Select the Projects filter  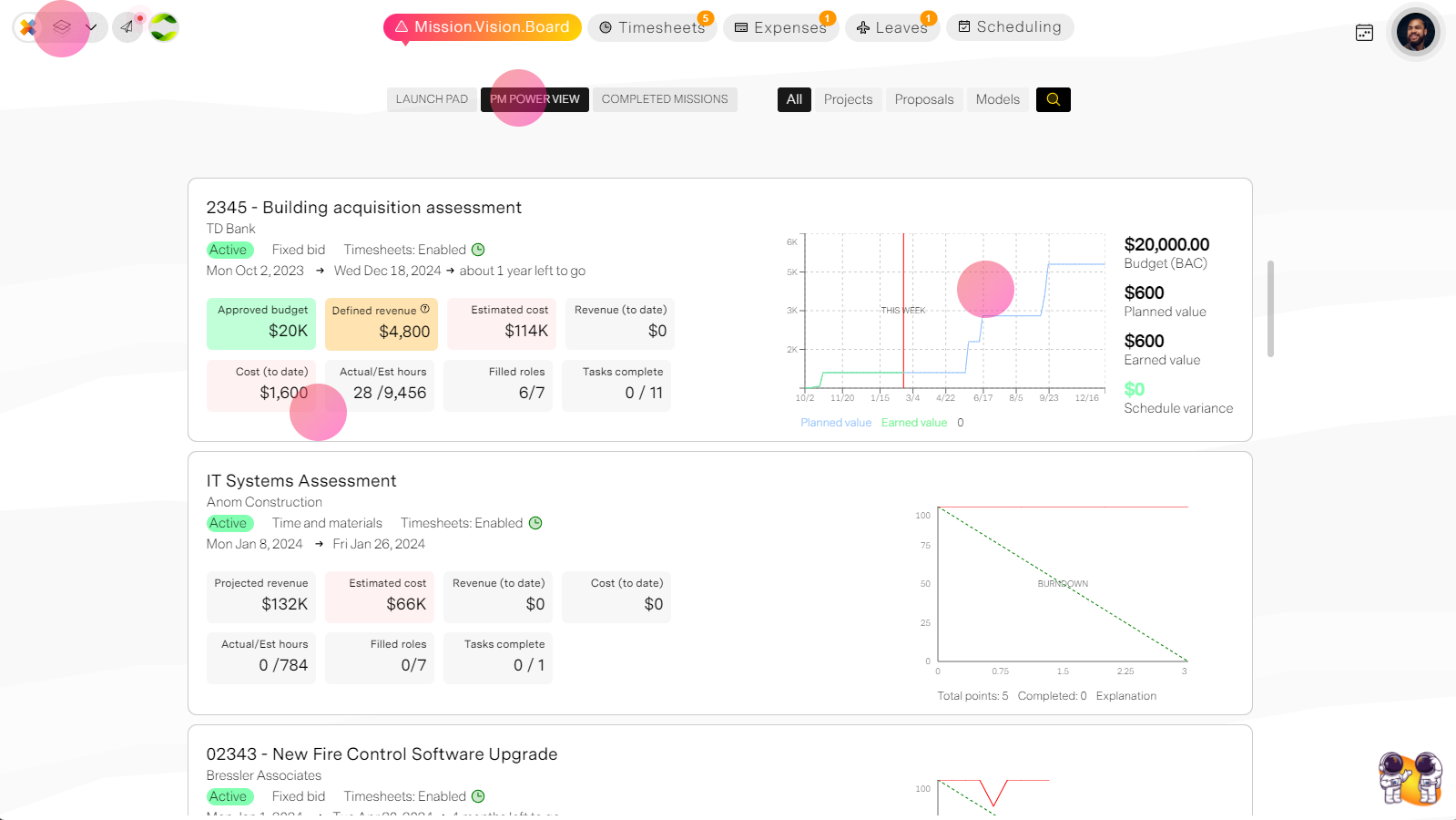coord(848,99)
